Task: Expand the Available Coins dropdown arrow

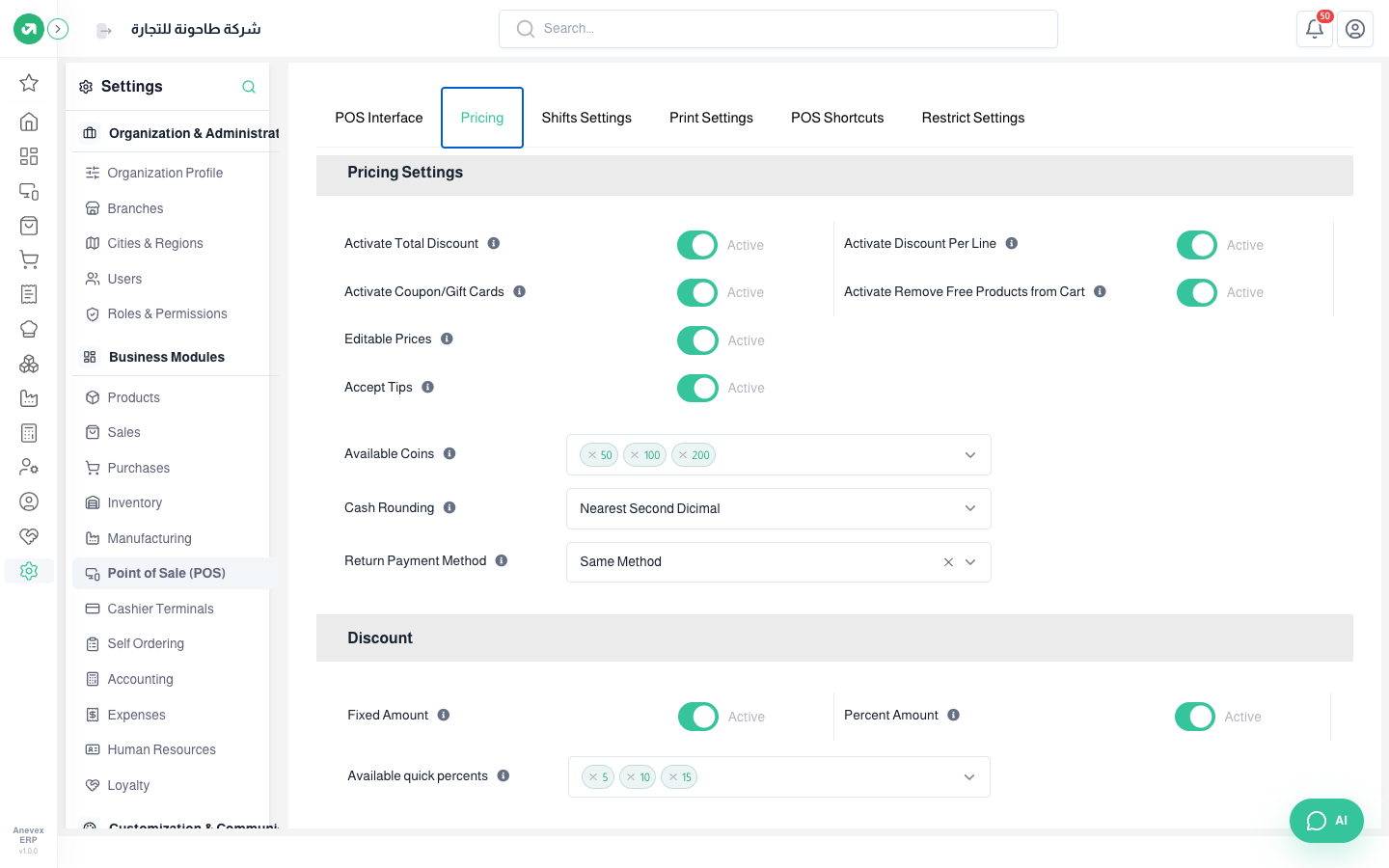Action: (x=970, y=455)
